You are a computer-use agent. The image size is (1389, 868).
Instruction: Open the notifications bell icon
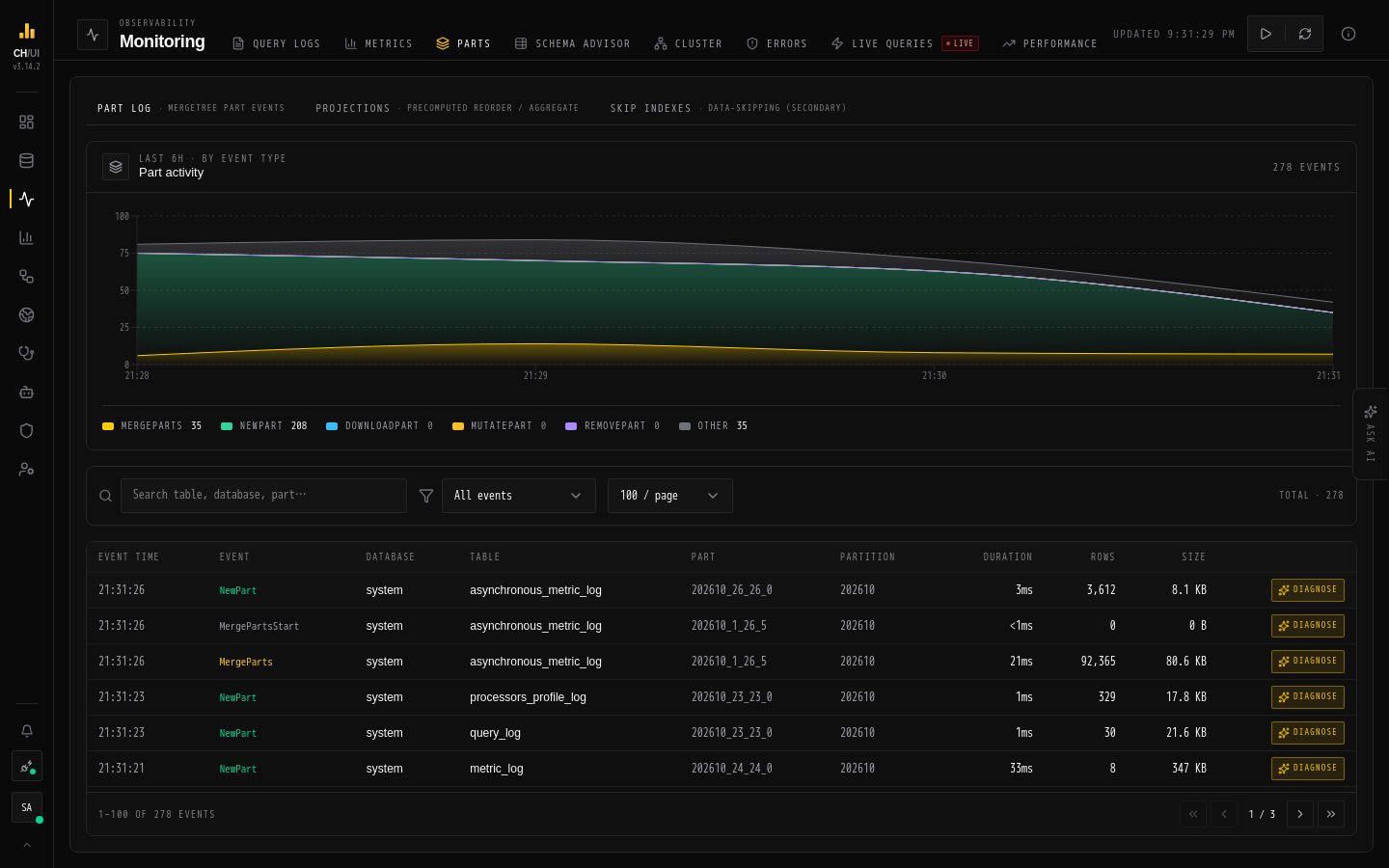point(26,731)
